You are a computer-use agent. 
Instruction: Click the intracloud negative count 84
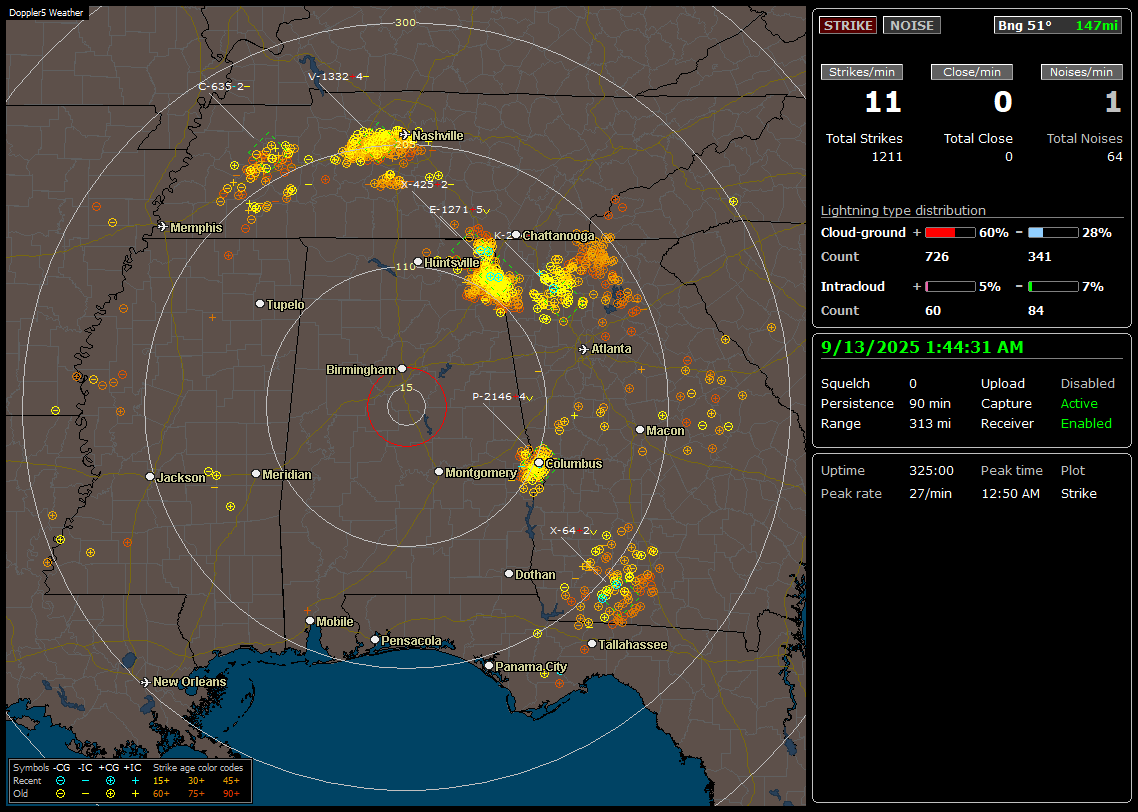point(1036,311)
